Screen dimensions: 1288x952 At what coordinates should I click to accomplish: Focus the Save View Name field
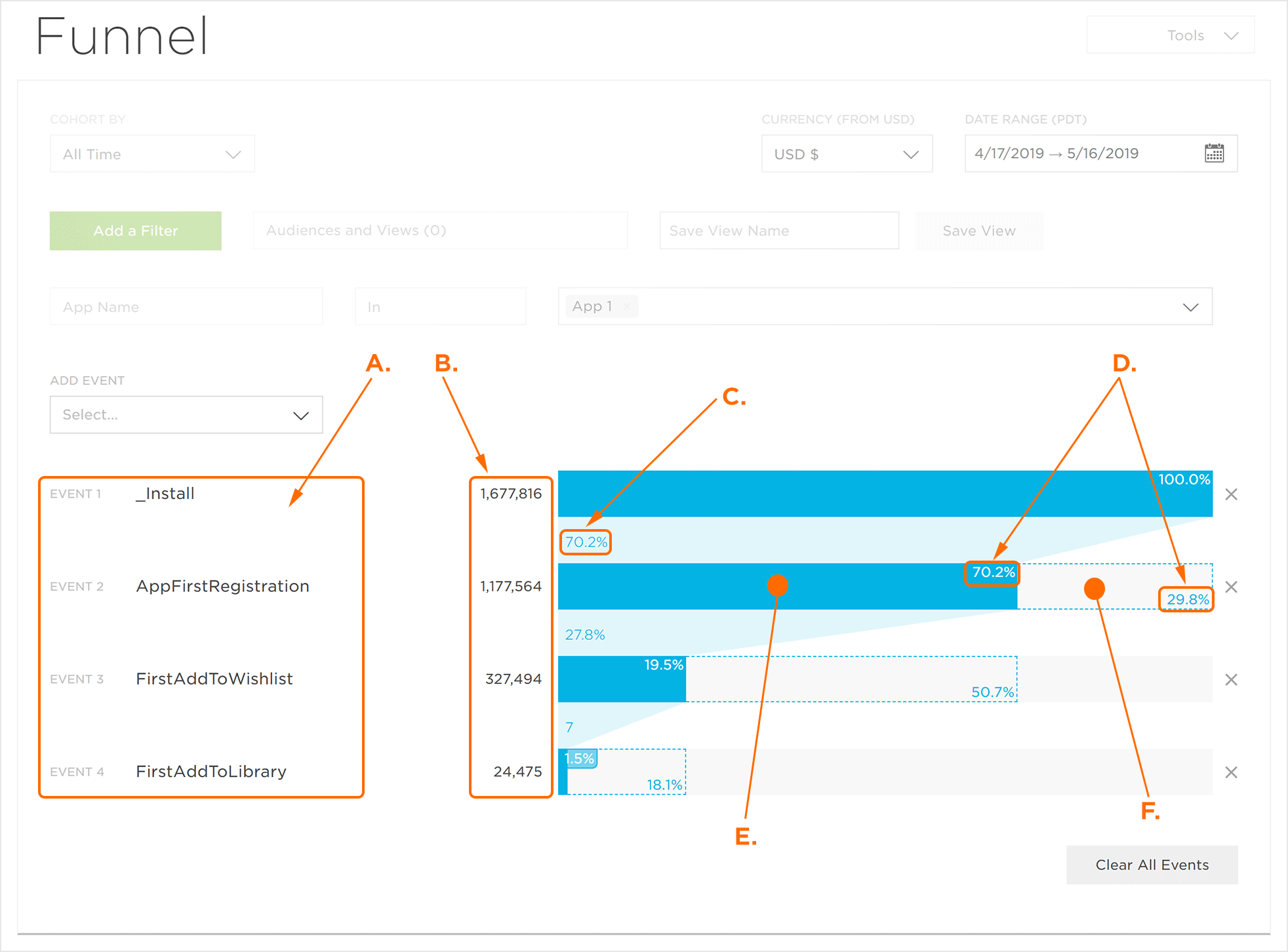778,231
